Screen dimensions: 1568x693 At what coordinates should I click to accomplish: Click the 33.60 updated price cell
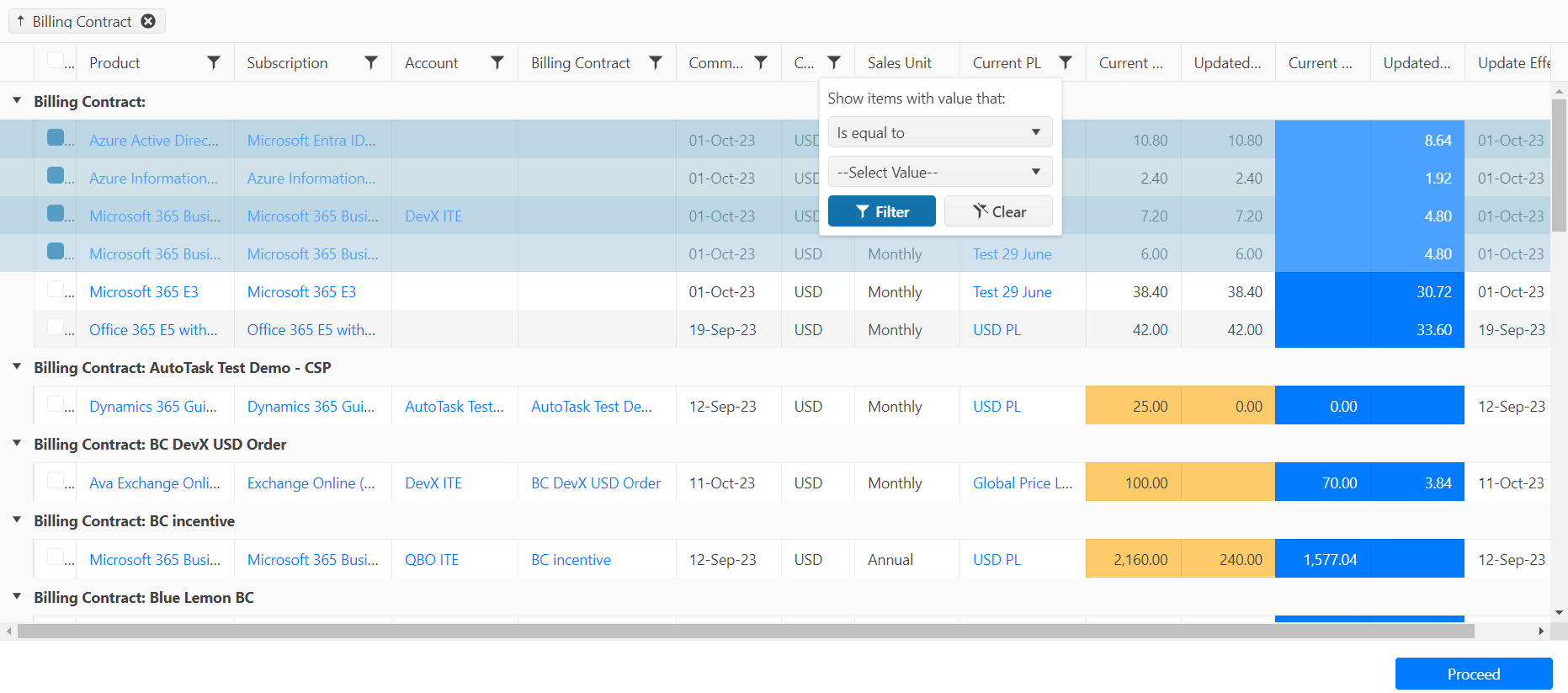(1417, 330)
